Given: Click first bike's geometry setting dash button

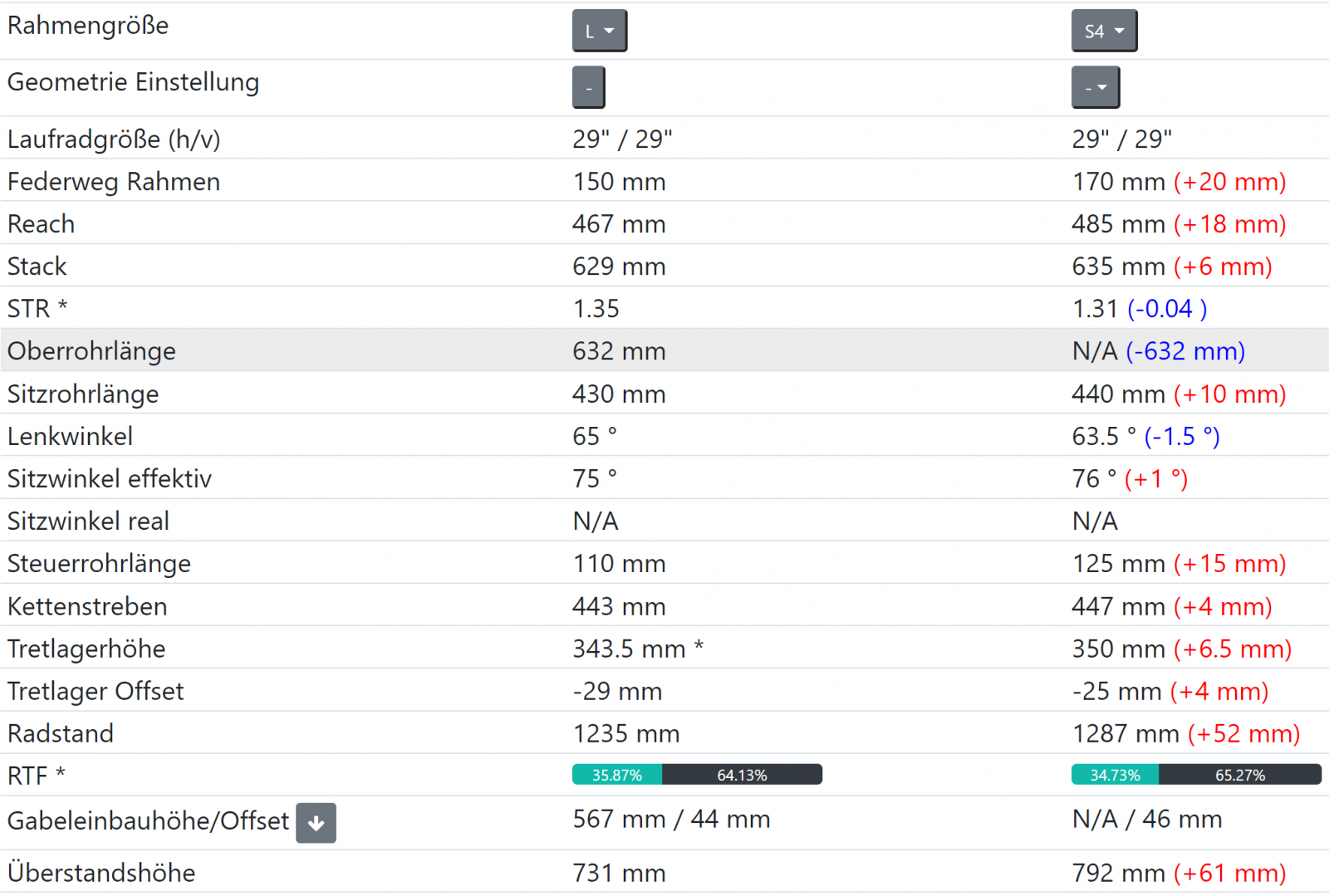Looking at the screenshot, I should (x=588, y=88).
